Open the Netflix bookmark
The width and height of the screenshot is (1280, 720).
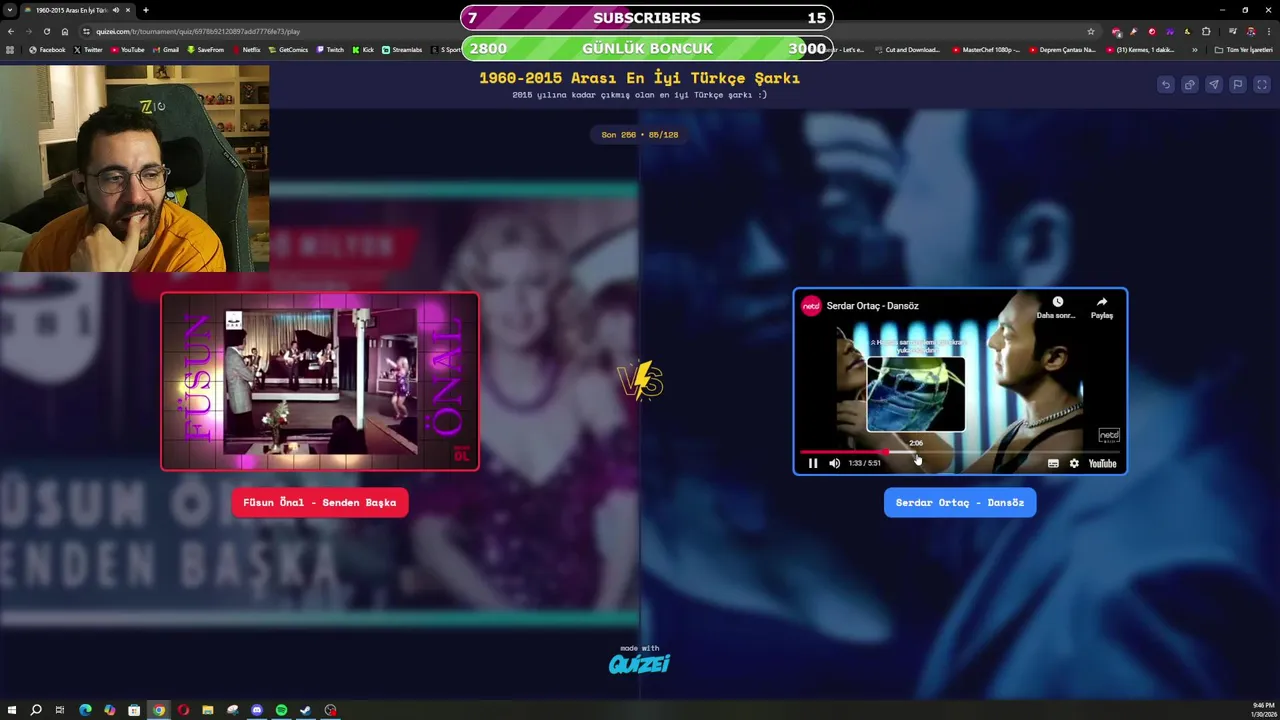click(246, 49)
